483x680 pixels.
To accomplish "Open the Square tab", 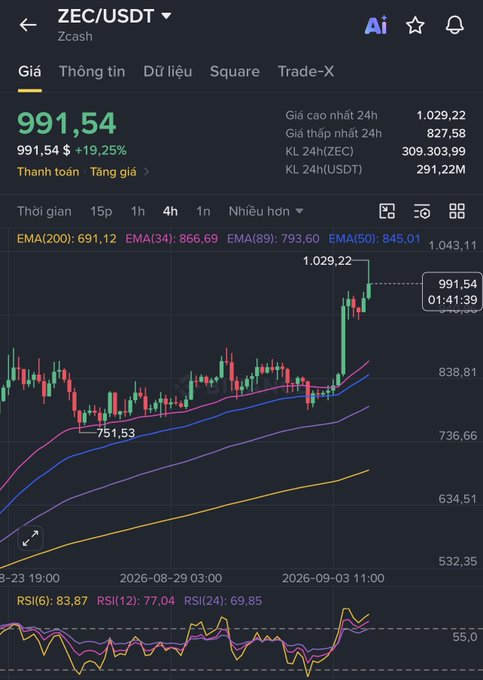I will point(235,72).
